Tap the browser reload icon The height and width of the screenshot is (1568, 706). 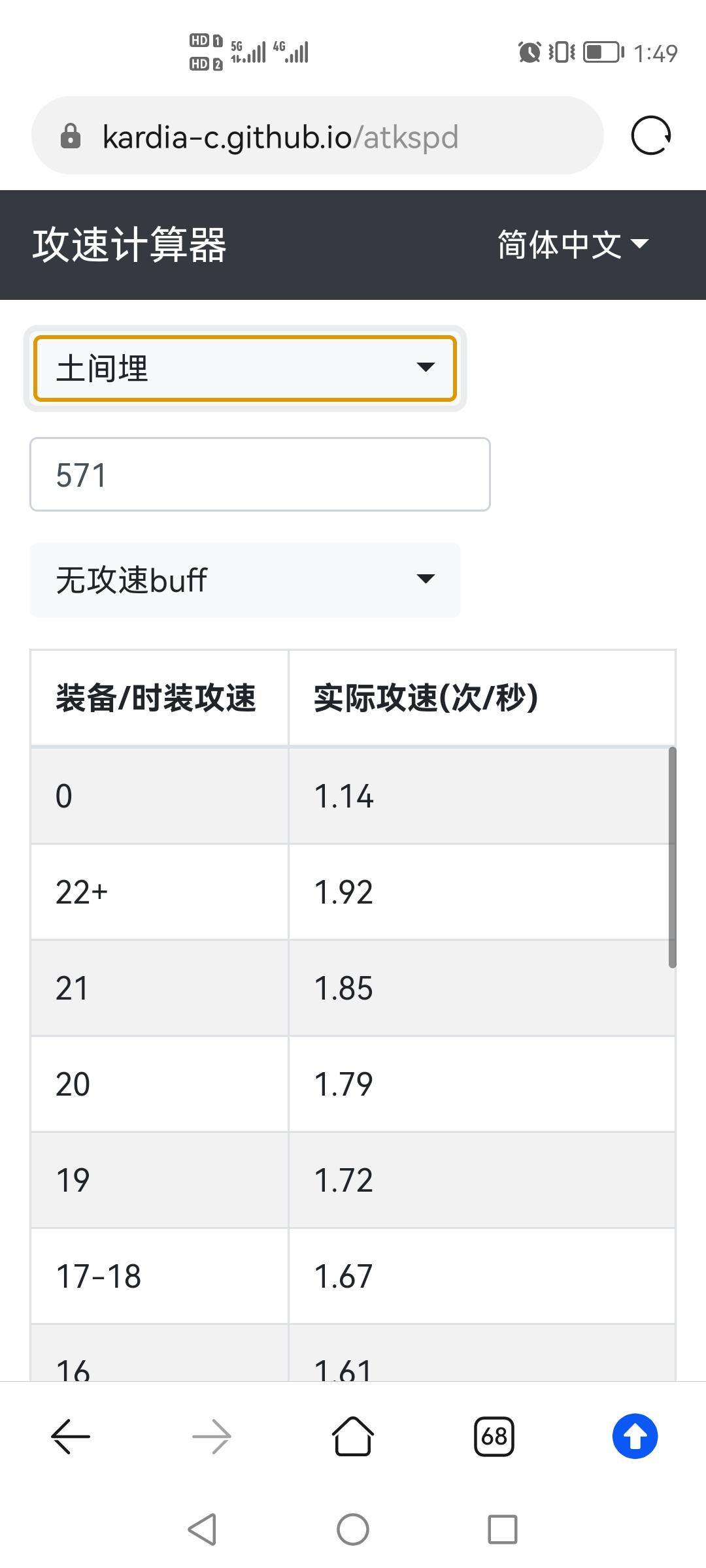[x=651, y=136]
